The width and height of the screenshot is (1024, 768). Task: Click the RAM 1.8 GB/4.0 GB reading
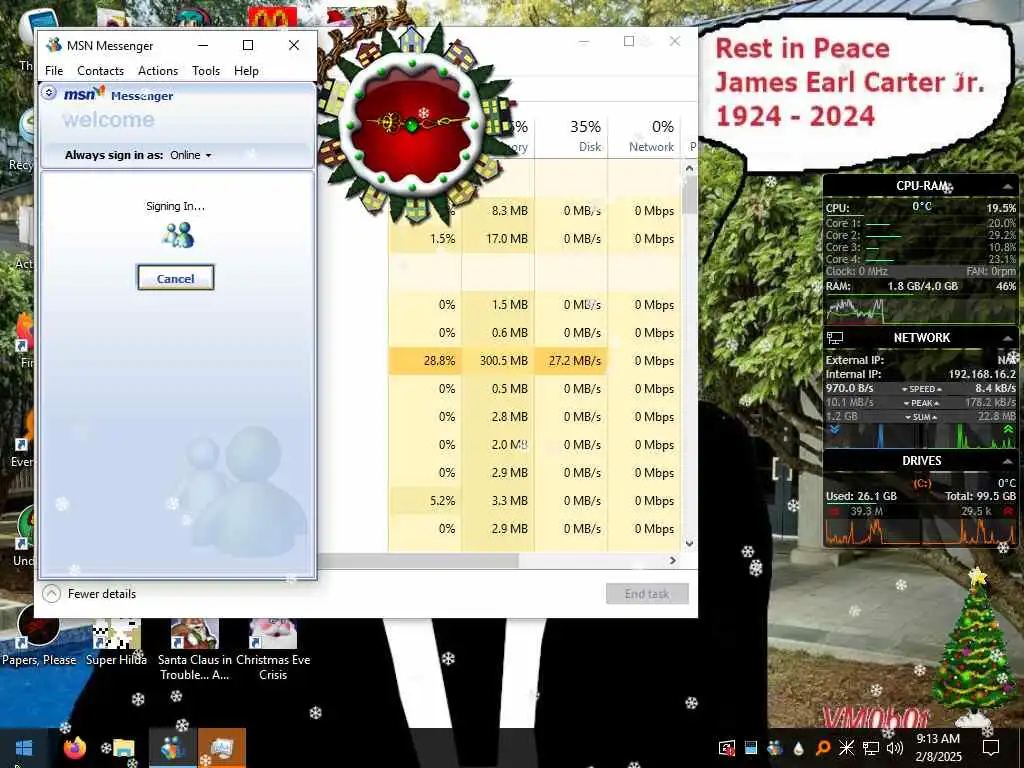(922, 286)
